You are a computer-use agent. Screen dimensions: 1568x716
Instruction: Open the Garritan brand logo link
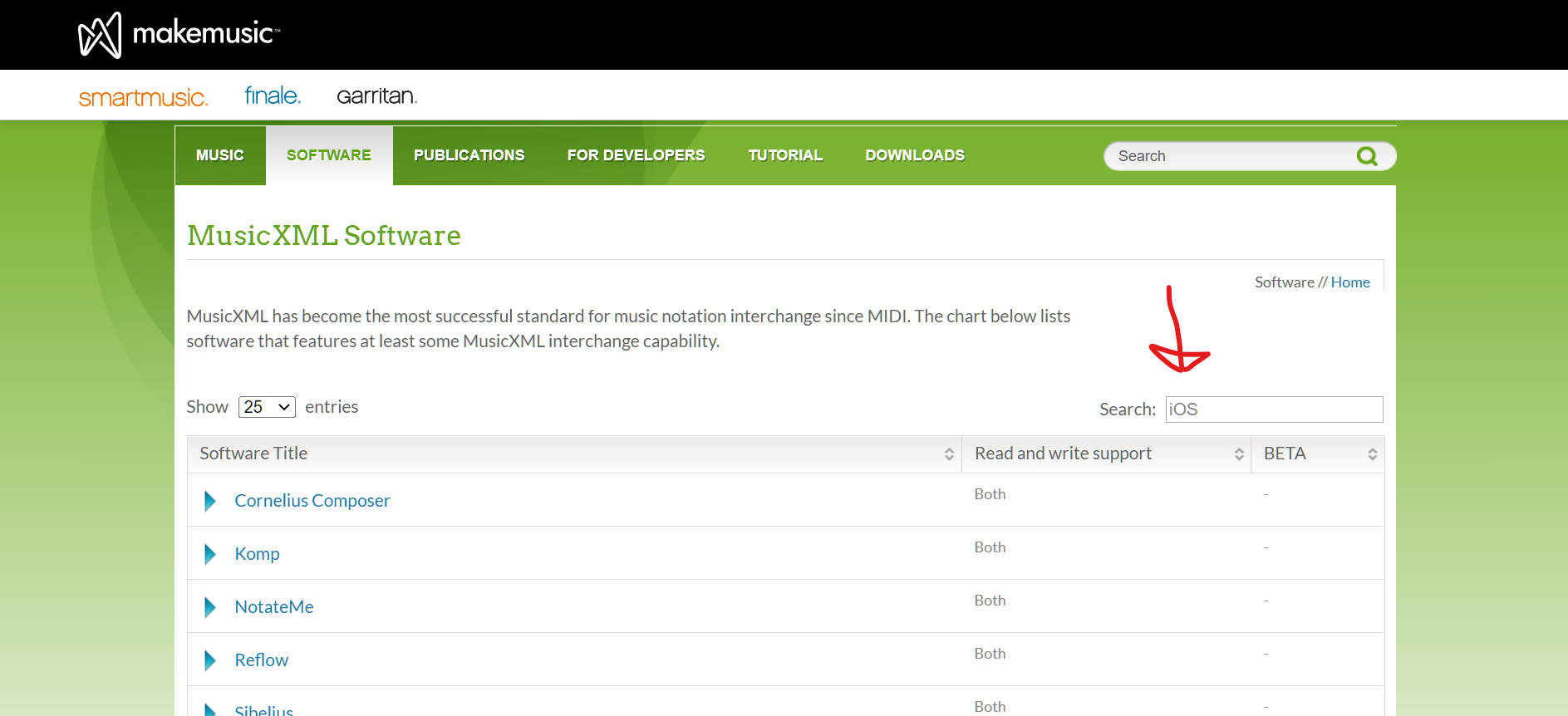(376, 96)
